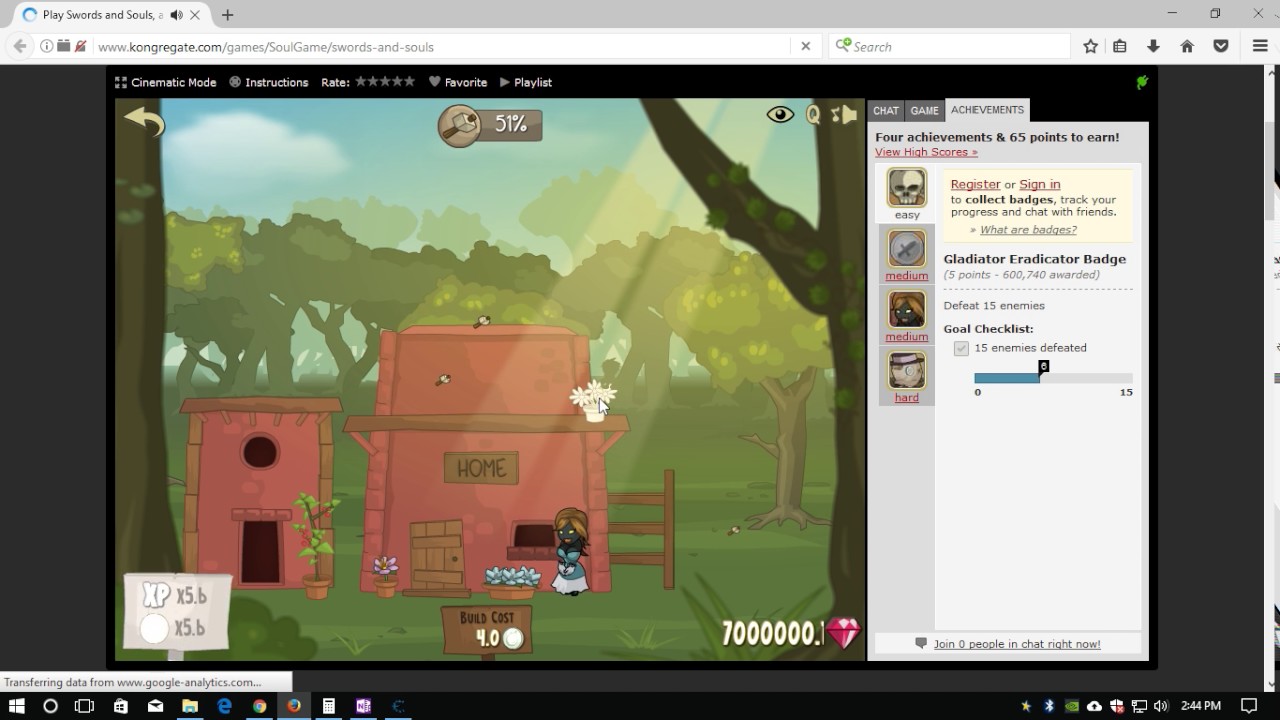Screen dimensions: 1280x720
Task: Enable Cinematic Mode
Action: point(166,83)
